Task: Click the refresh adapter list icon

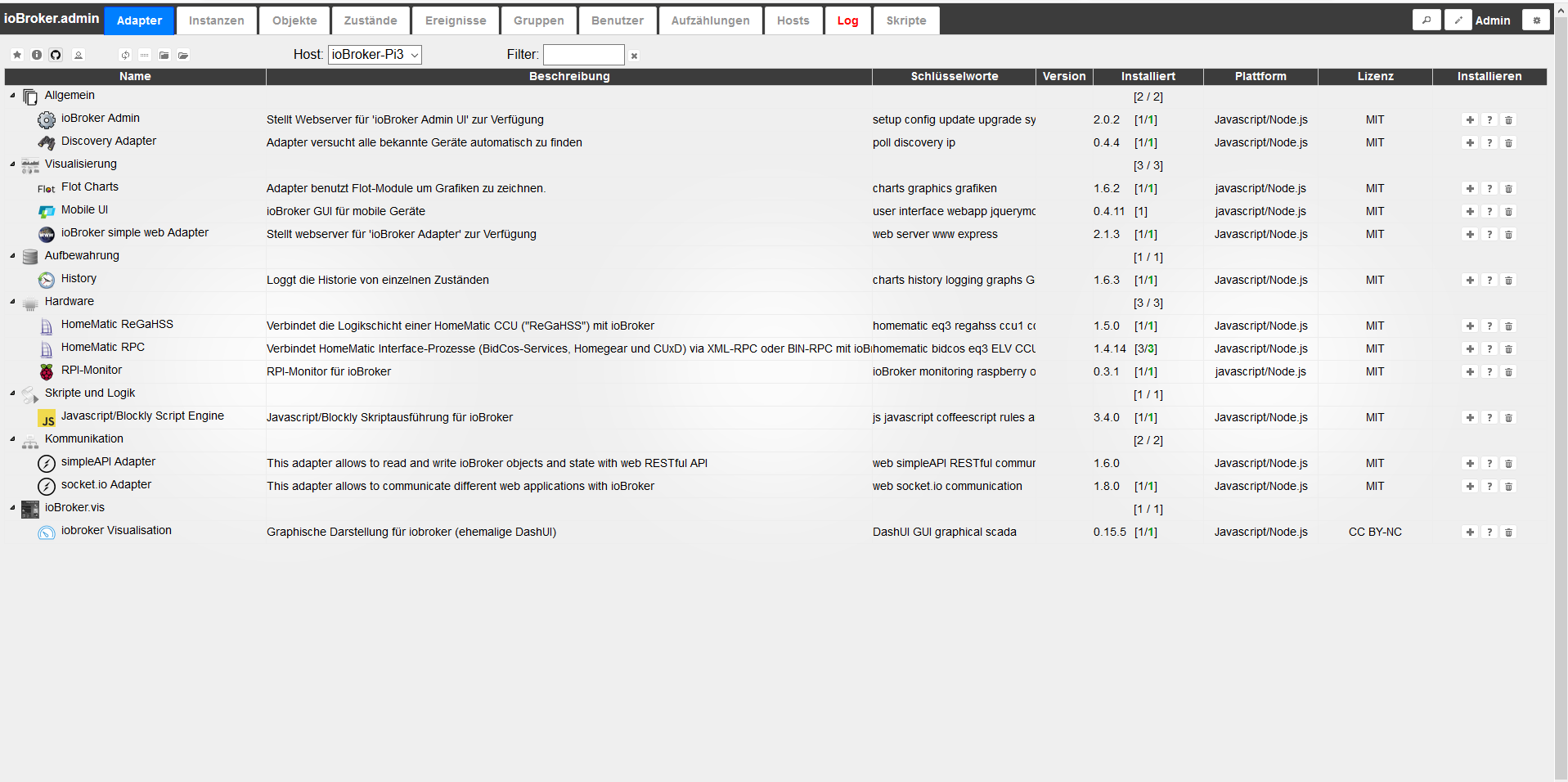Action: pyautogui.click(x=125, y=55)
